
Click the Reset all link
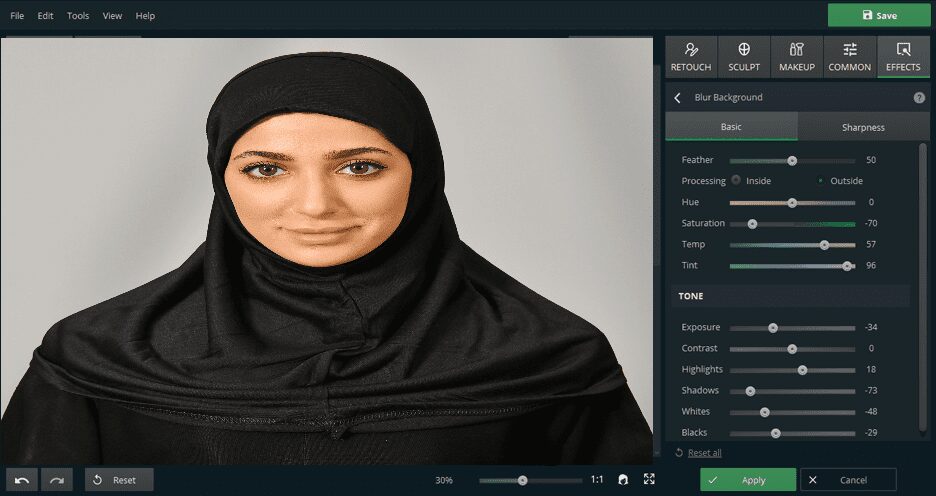pyautogui.click(x=704, y=452)
